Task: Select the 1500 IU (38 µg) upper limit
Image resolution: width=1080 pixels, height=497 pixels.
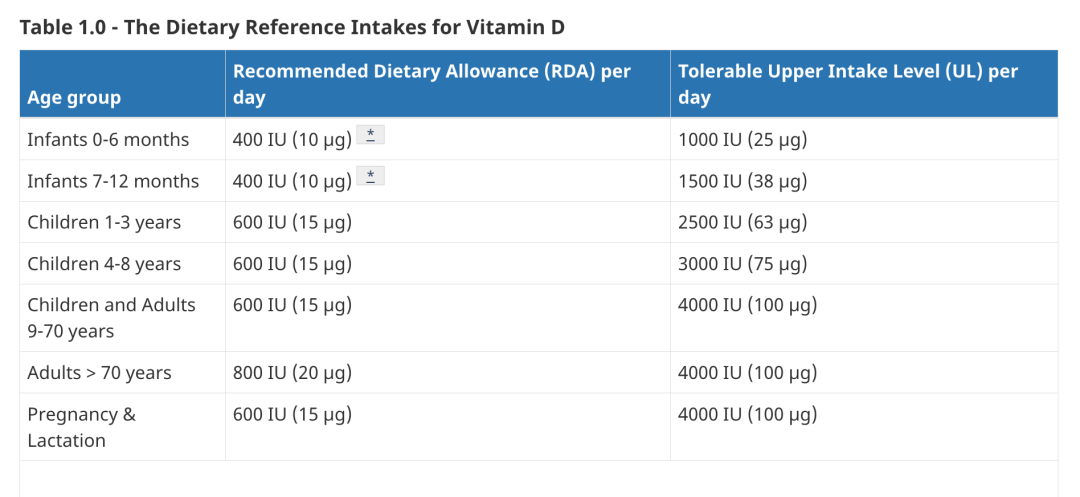Action: (742, 181)
